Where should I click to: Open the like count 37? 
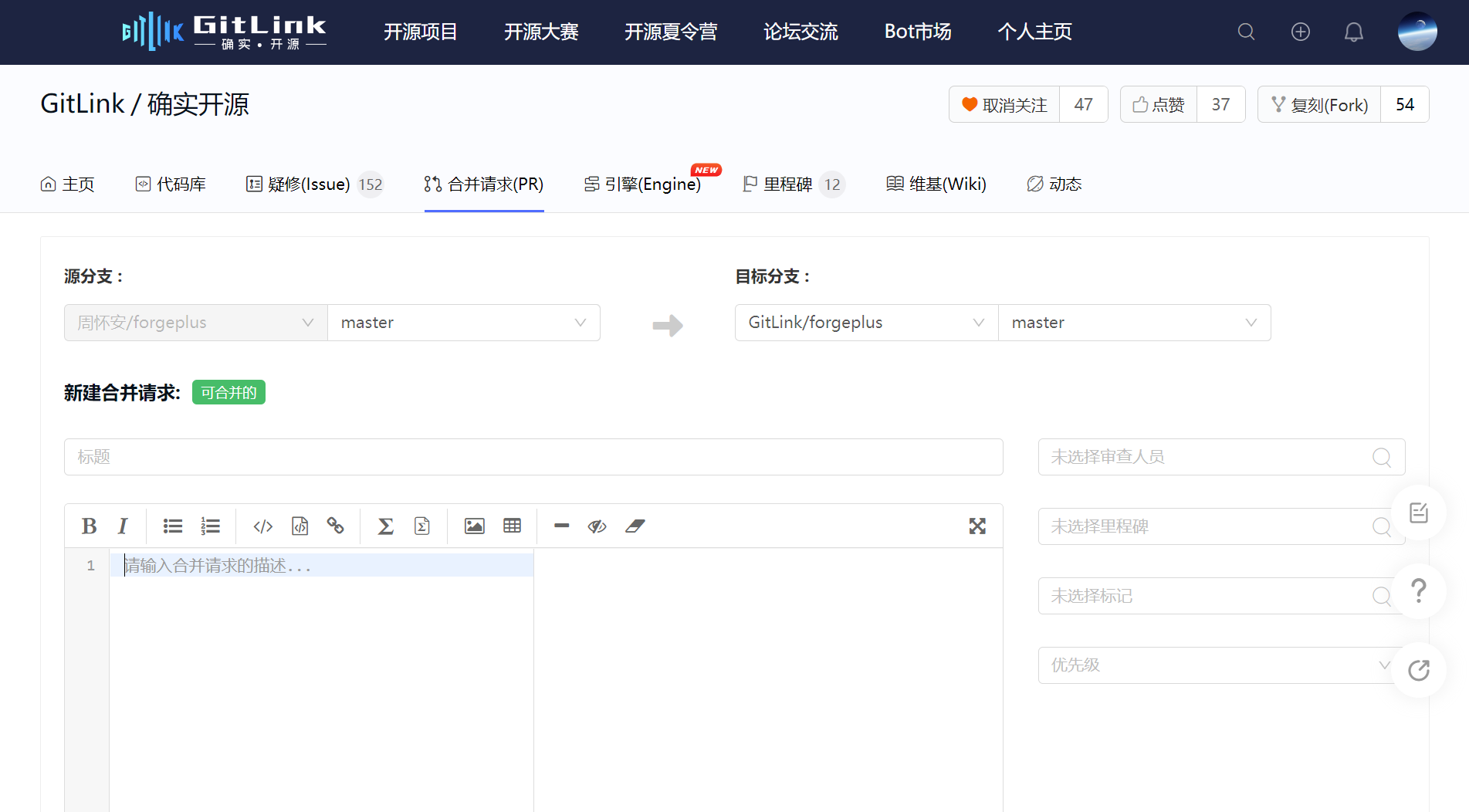pyautogui.click(x=1220, y=104)
